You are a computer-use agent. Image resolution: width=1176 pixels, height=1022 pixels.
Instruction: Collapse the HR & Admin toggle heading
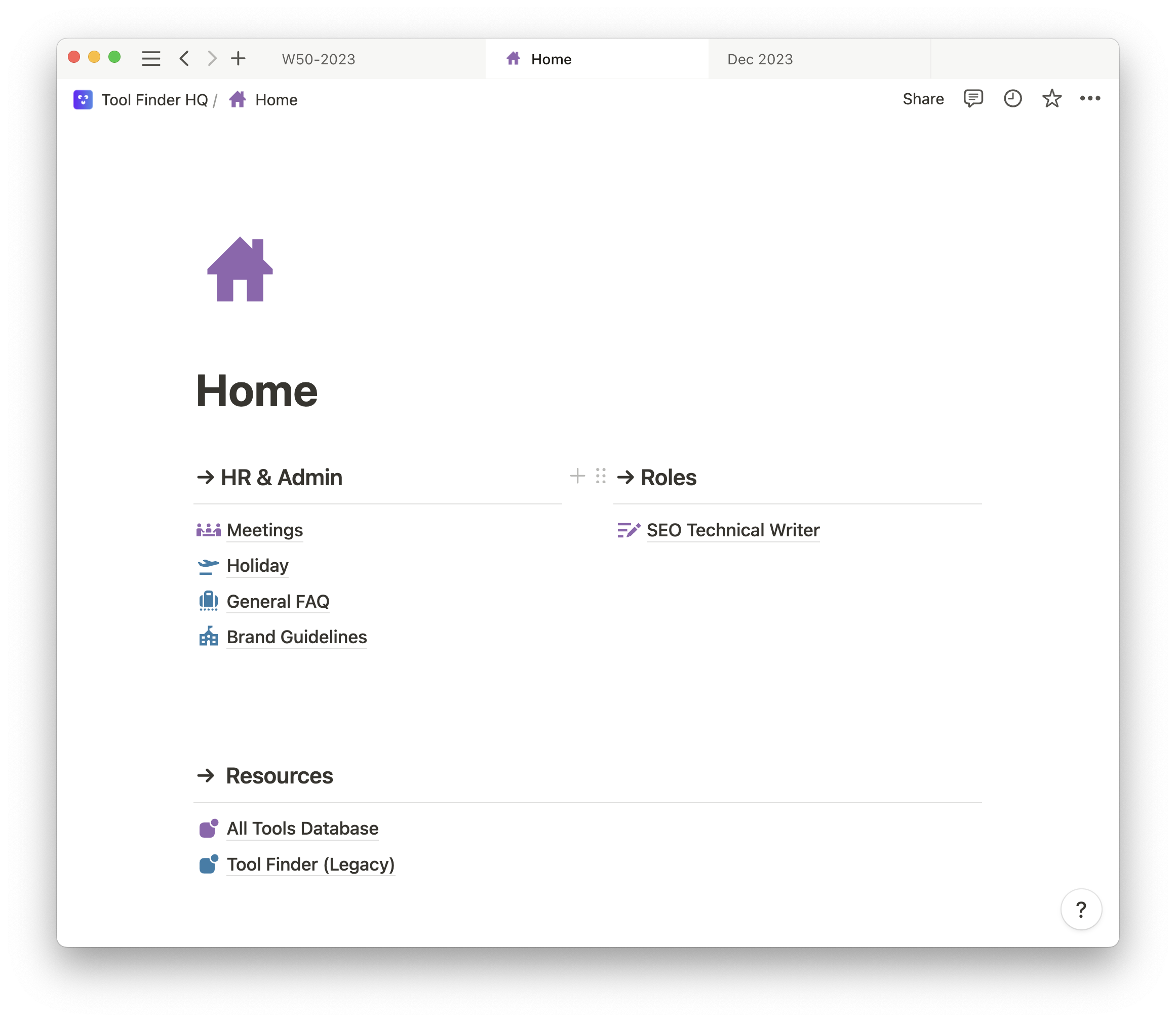205,478
